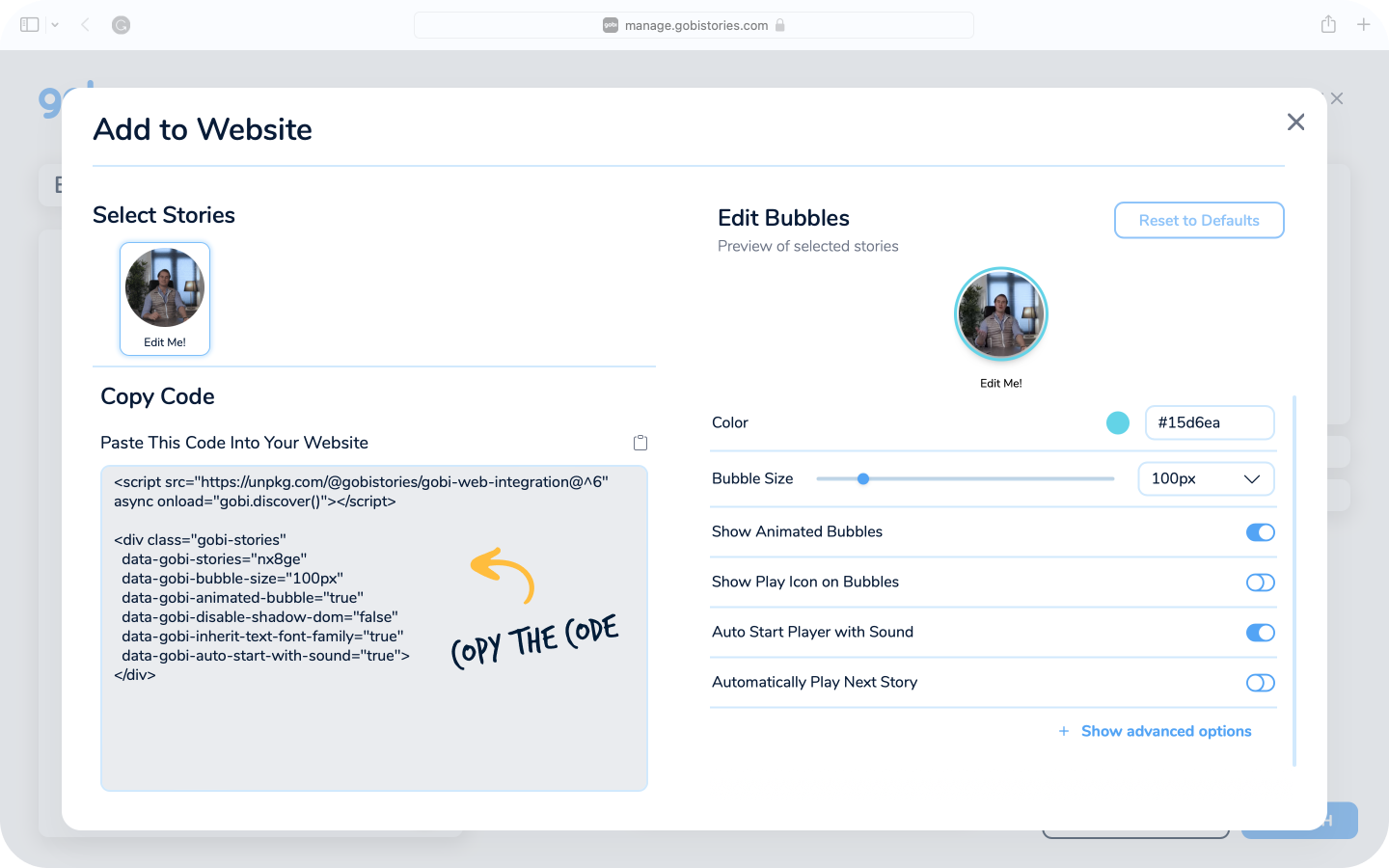
Task: Edit the #15d6ea color hex field
Action: pyautogui.click(x=1210, y=422)
